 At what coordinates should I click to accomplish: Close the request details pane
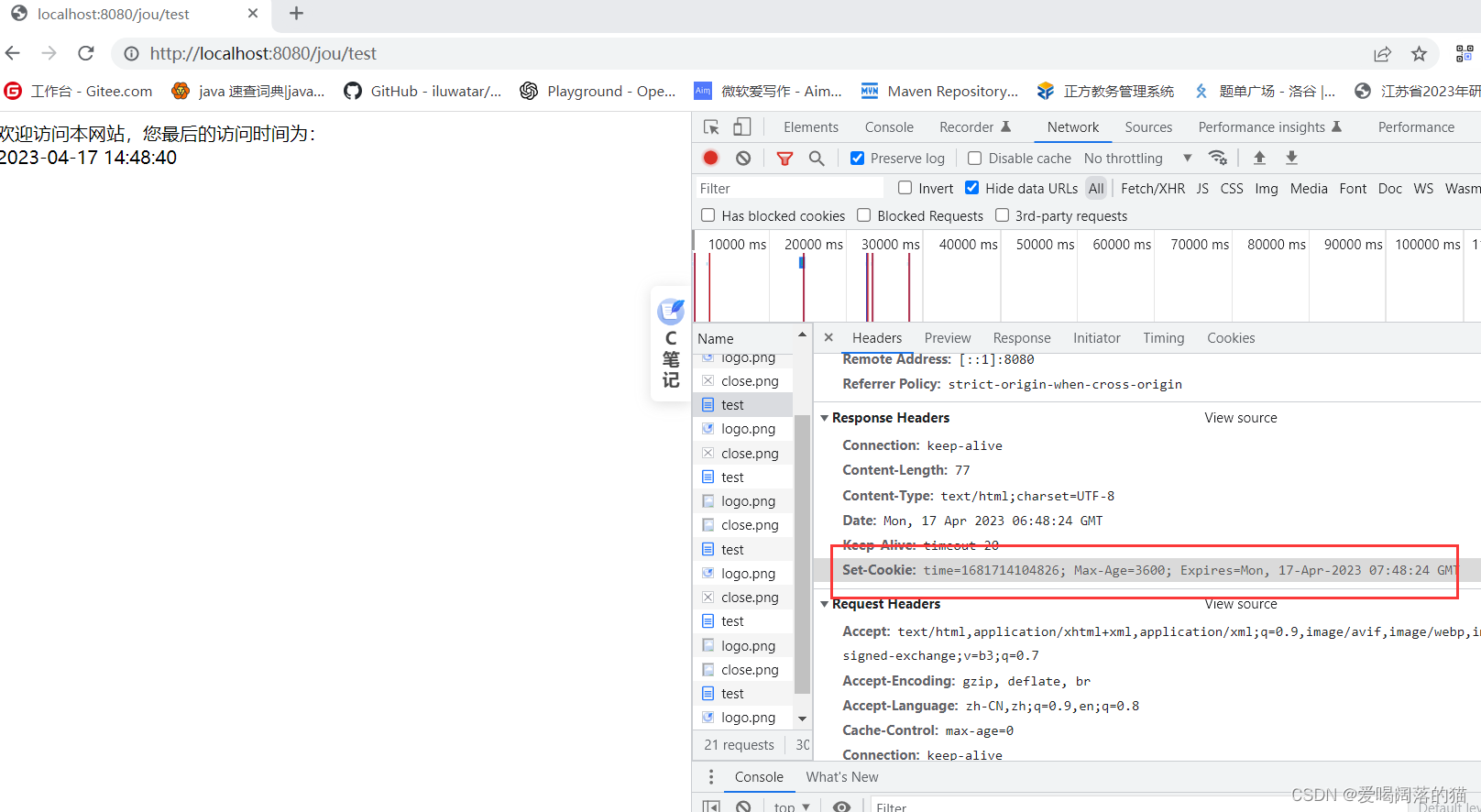coord(828,337)
